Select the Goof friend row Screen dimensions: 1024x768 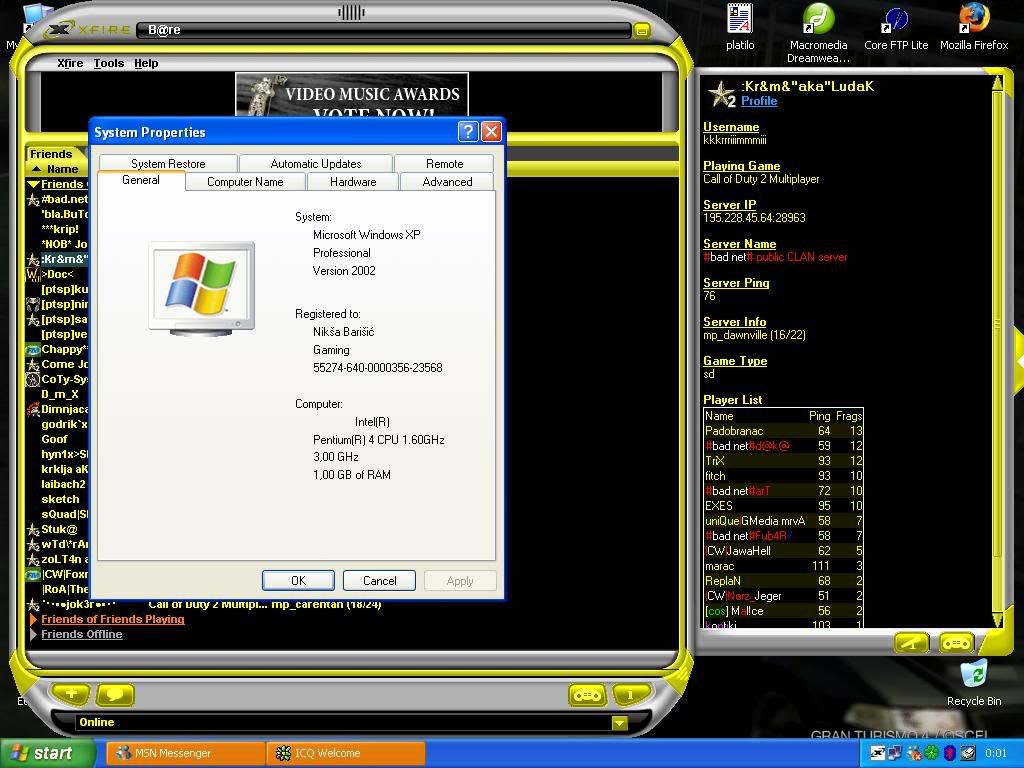pos(57,440)
